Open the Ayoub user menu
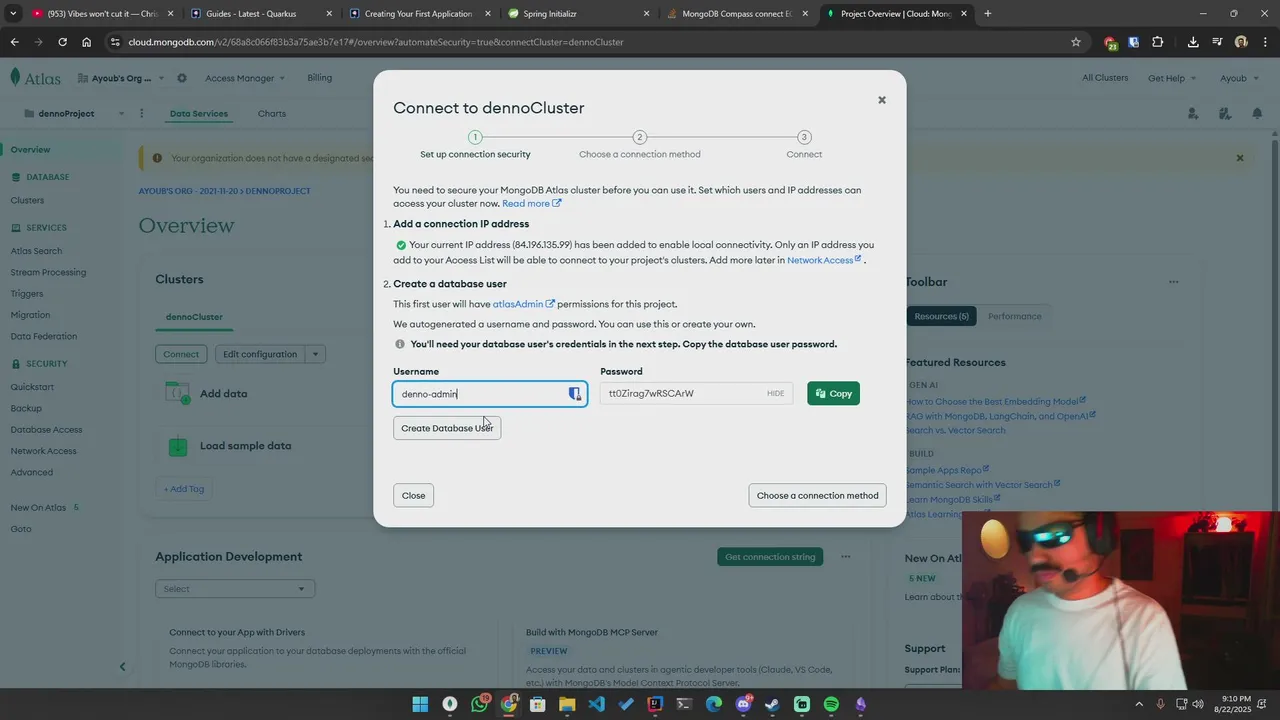Screen dimensions: 1280x720 1241,78
